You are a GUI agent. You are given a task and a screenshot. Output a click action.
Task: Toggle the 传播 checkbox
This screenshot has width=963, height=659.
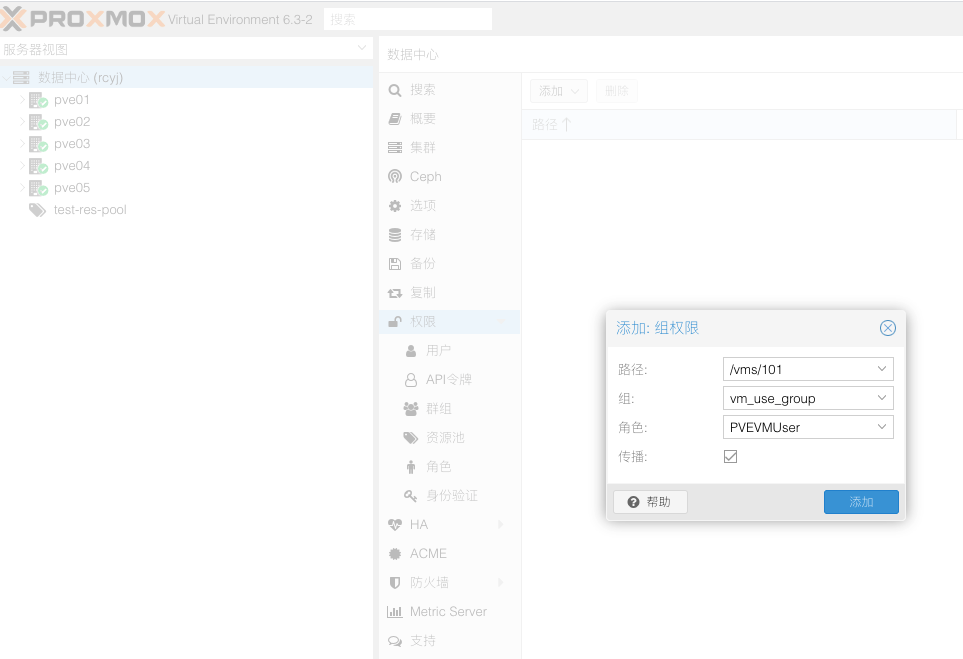pos(730,456)
